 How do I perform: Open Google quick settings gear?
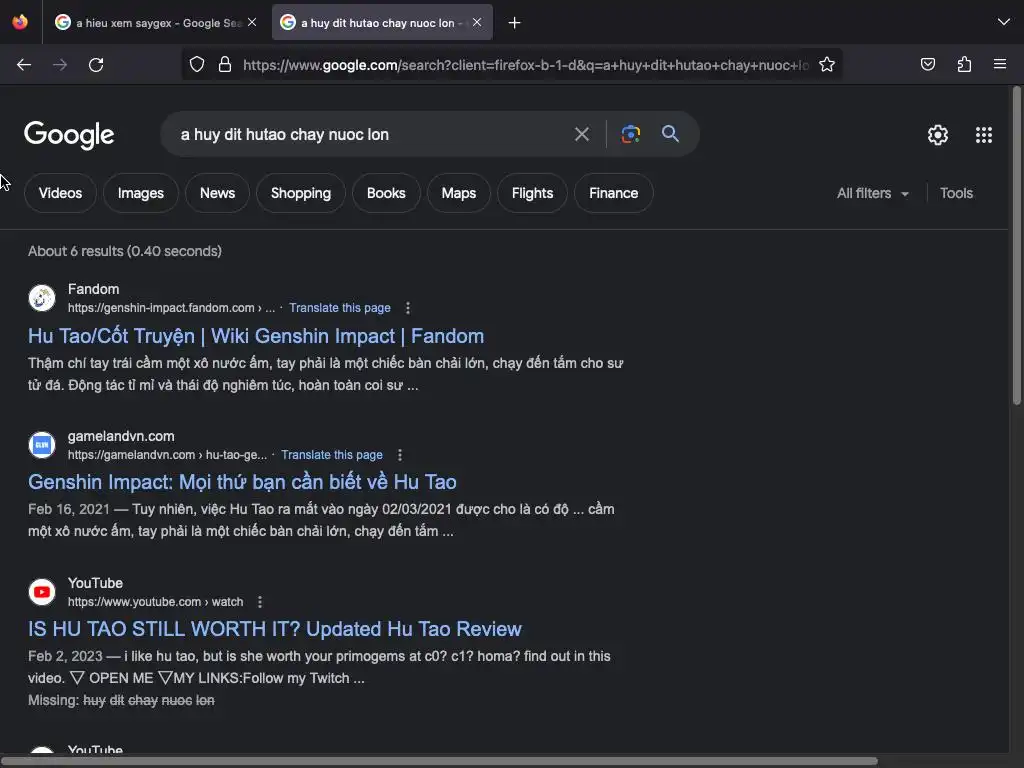pyautogui.click(x=938, y=135)
